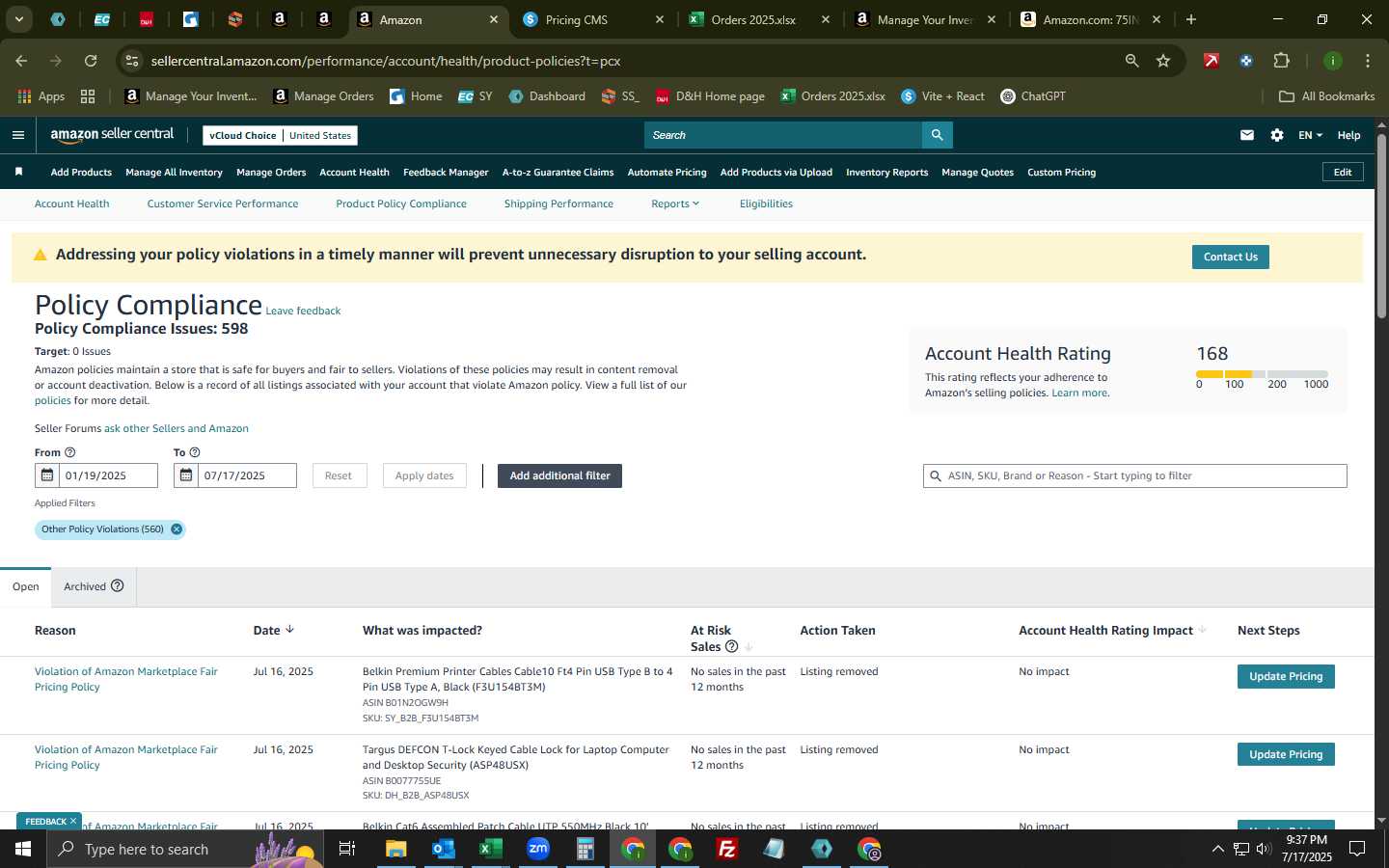
Task: Open Manage Orders in the navigation bar
Action: pos(271,172)
